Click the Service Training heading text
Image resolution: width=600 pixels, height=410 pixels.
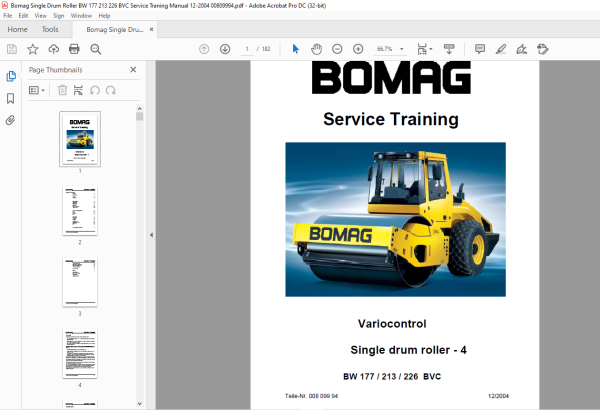pos(391,119)
